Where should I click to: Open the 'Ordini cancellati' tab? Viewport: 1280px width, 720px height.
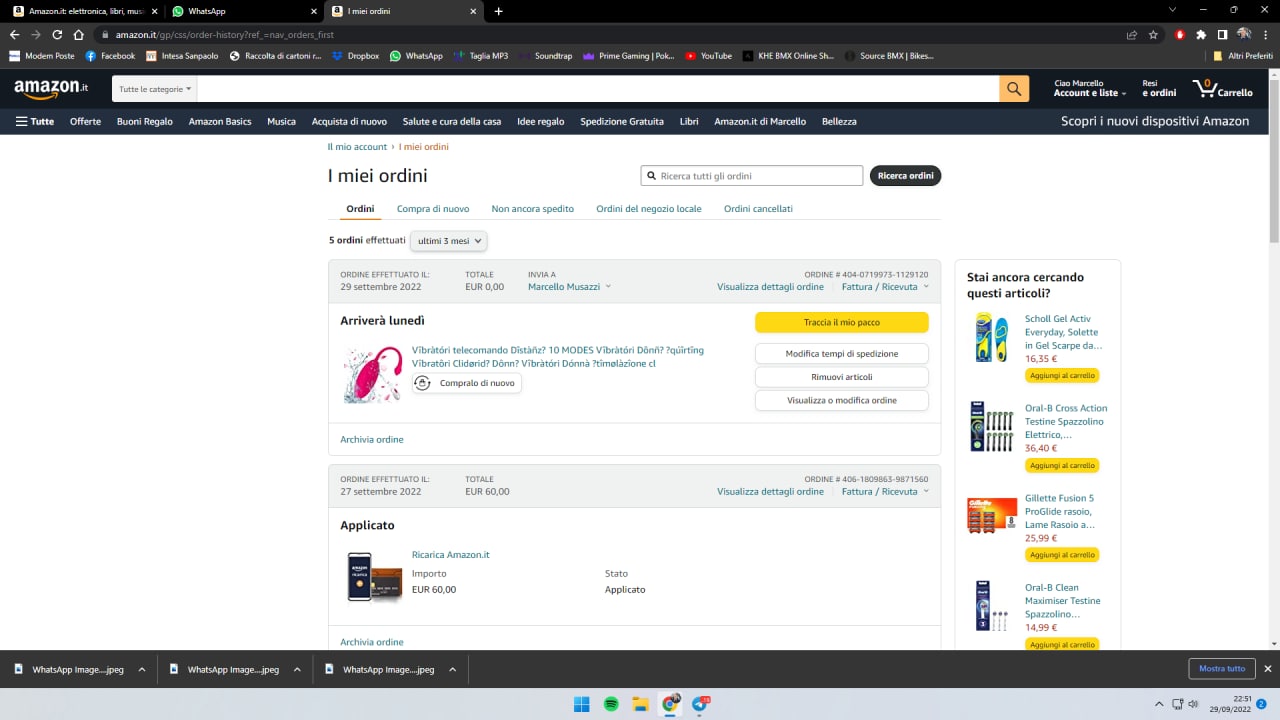coord(758,209)
